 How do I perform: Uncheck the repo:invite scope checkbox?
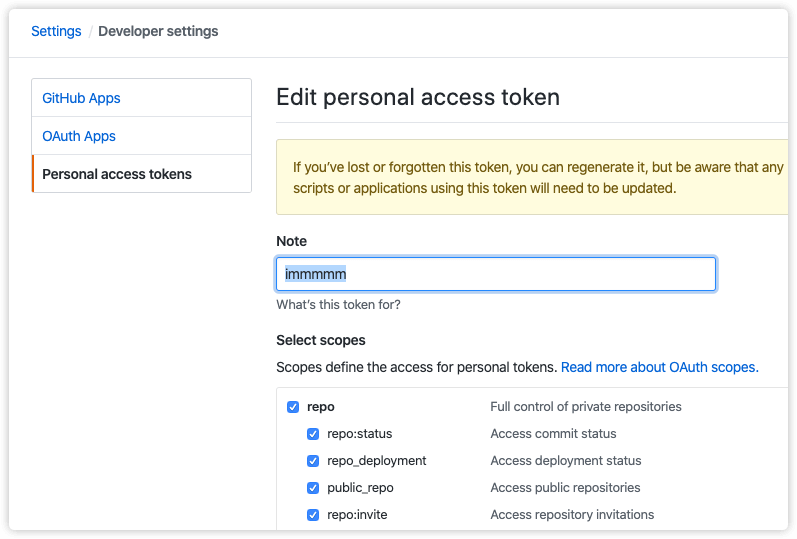click(313, 515)
